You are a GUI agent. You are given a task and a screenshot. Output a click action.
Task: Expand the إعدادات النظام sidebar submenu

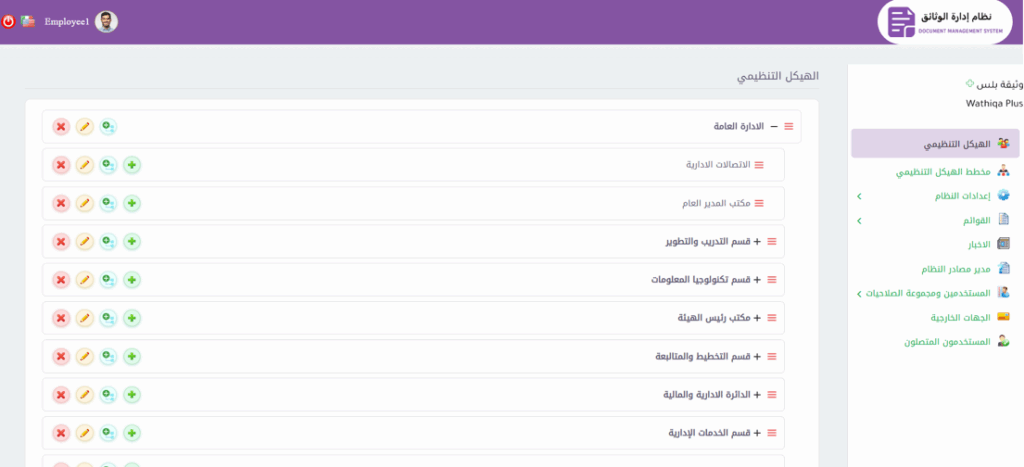pos(859,196)
